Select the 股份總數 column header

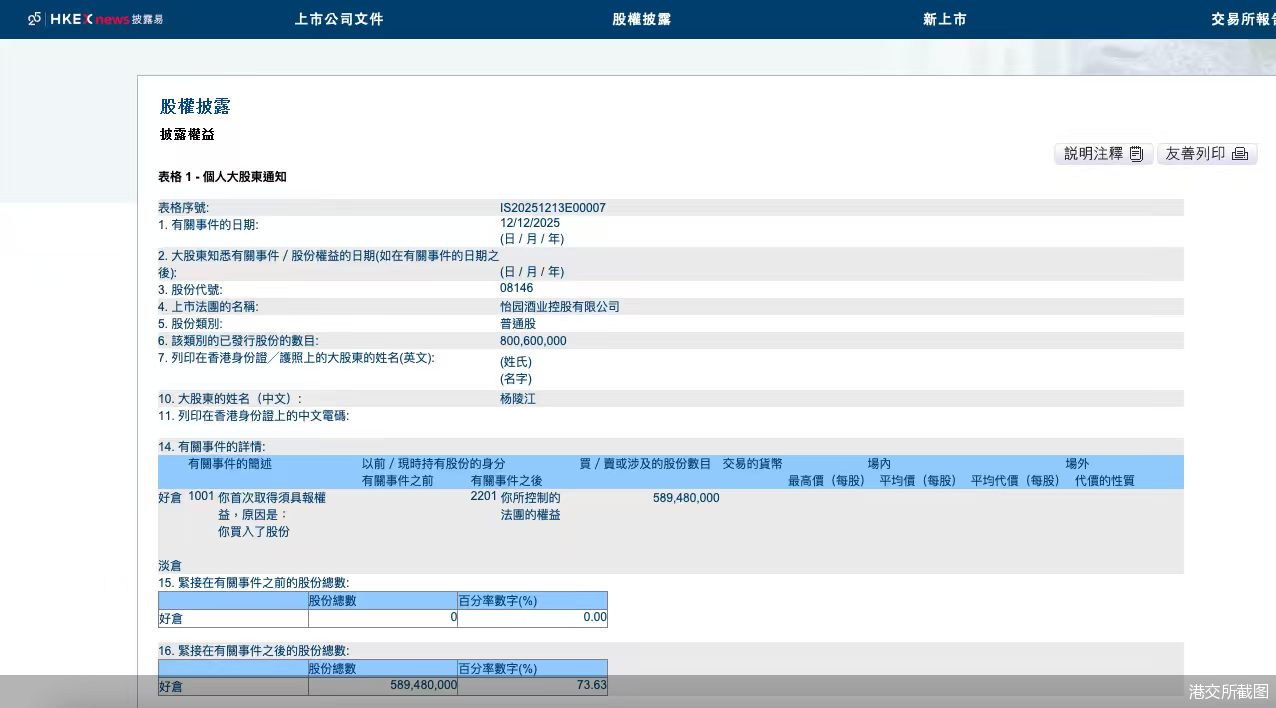click(x=332, y=600)
